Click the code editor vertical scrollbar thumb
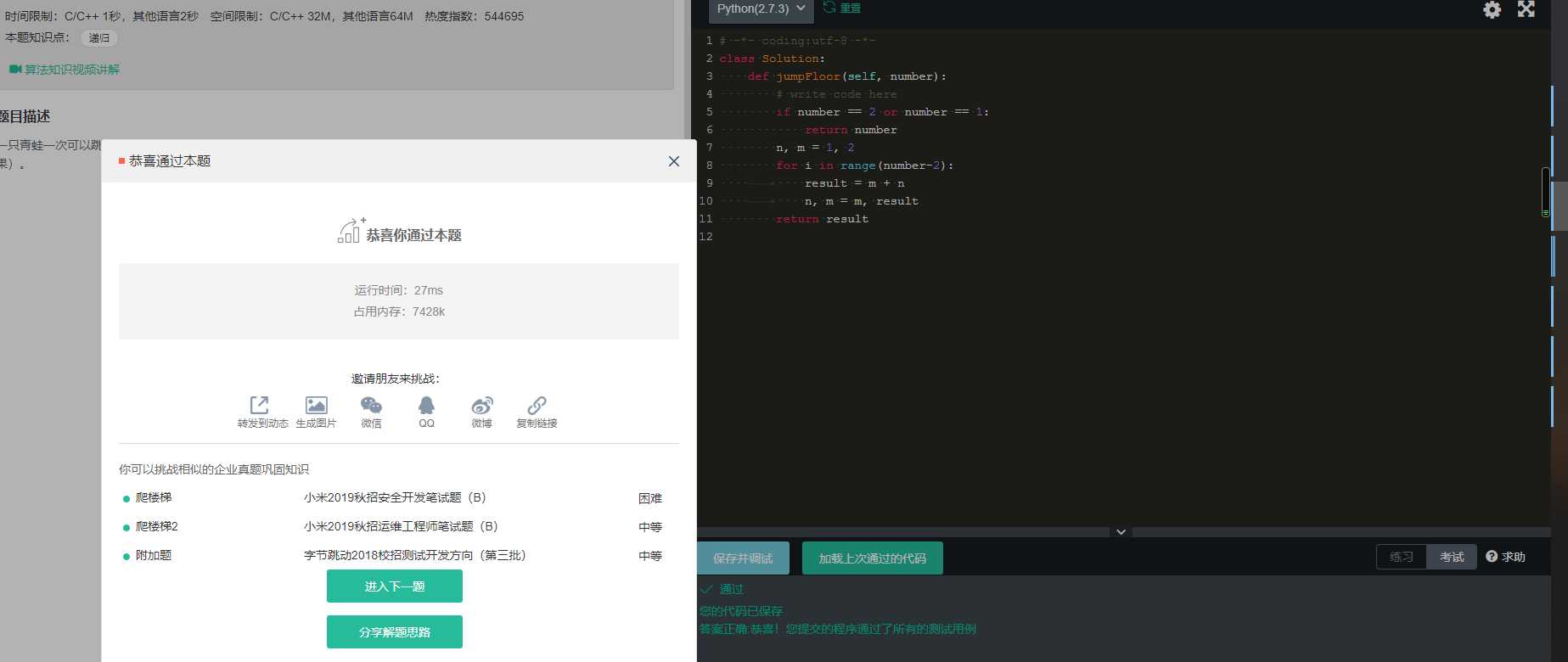 point(1546,192)
